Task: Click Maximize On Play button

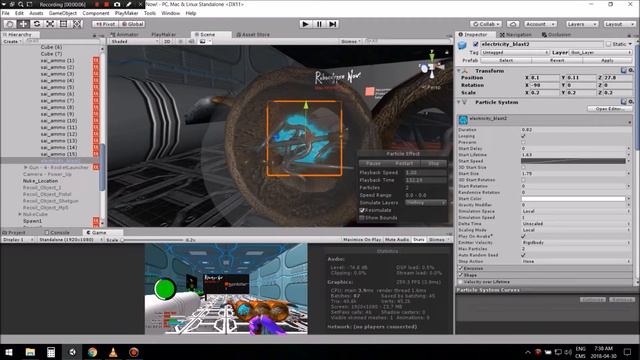Action: (362, 240)
